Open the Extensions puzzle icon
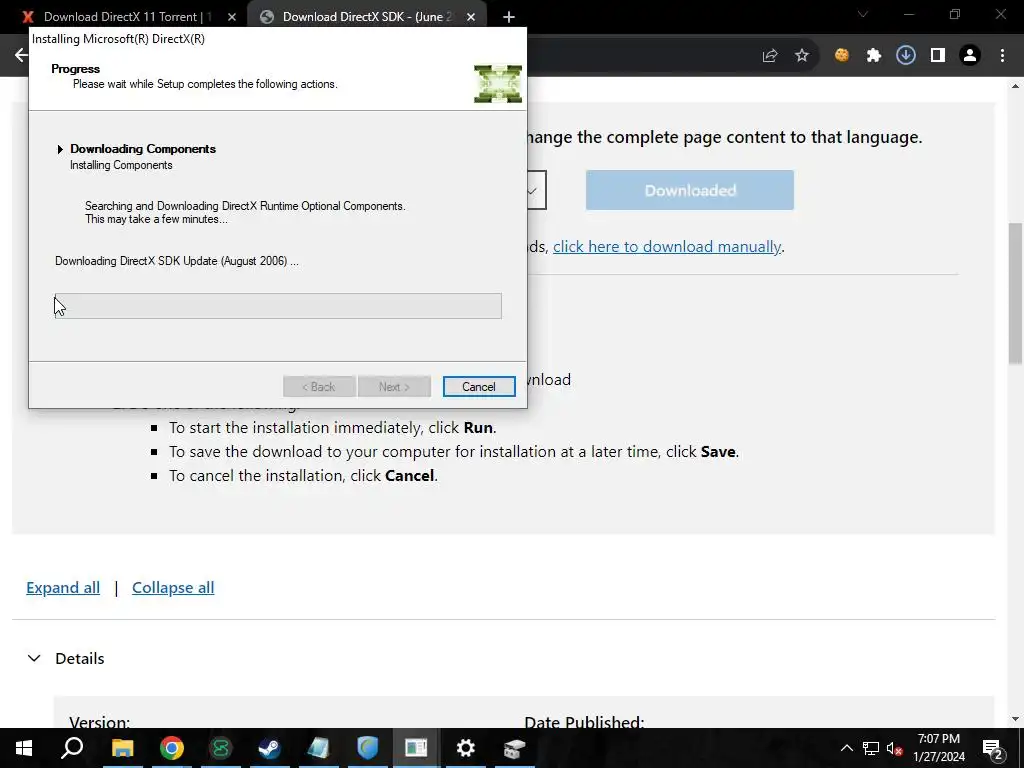This screenshot has width=1024, height=768. pyautogui.click(x=874, y=56)
